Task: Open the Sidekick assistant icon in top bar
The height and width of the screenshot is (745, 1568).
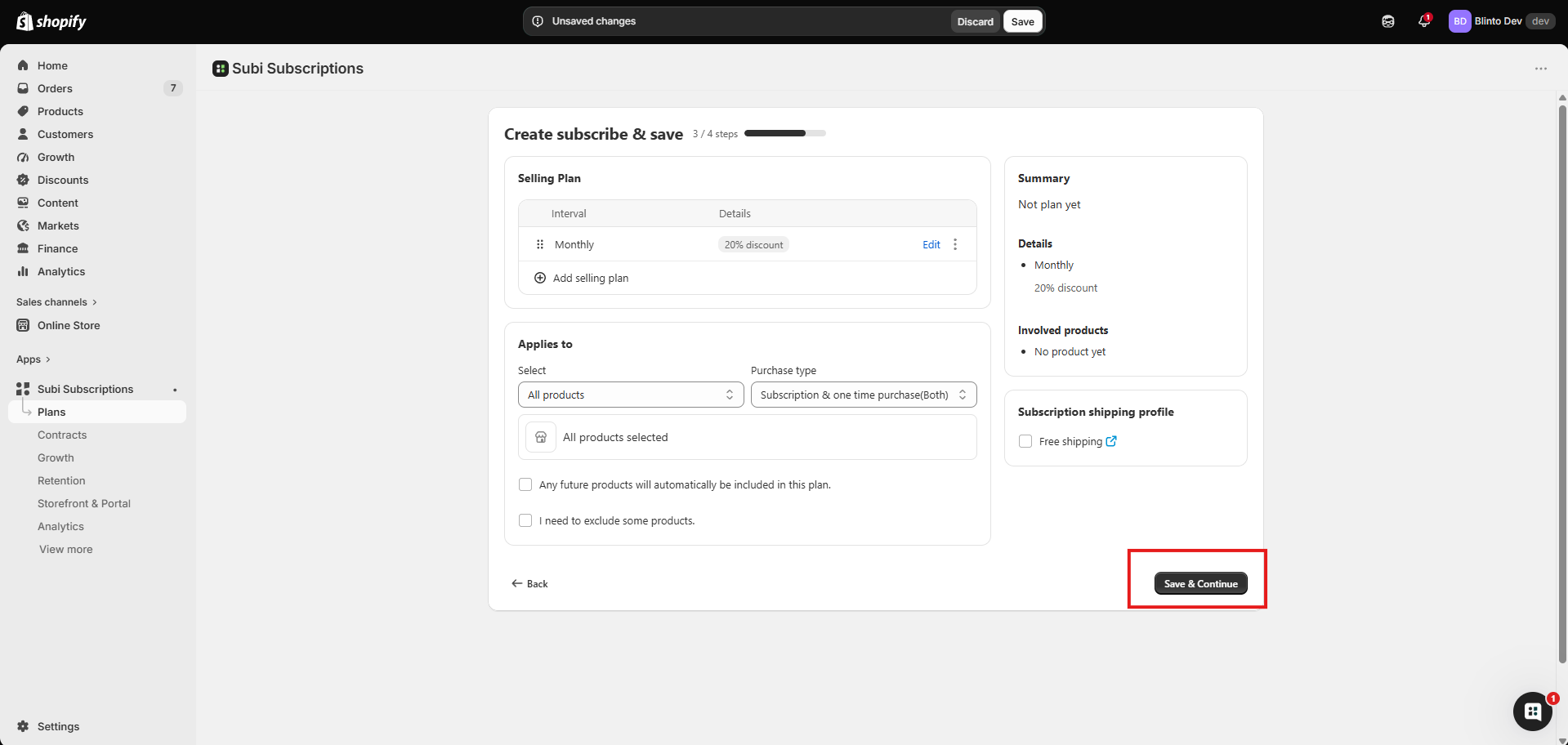Action: click(1388, 21)
